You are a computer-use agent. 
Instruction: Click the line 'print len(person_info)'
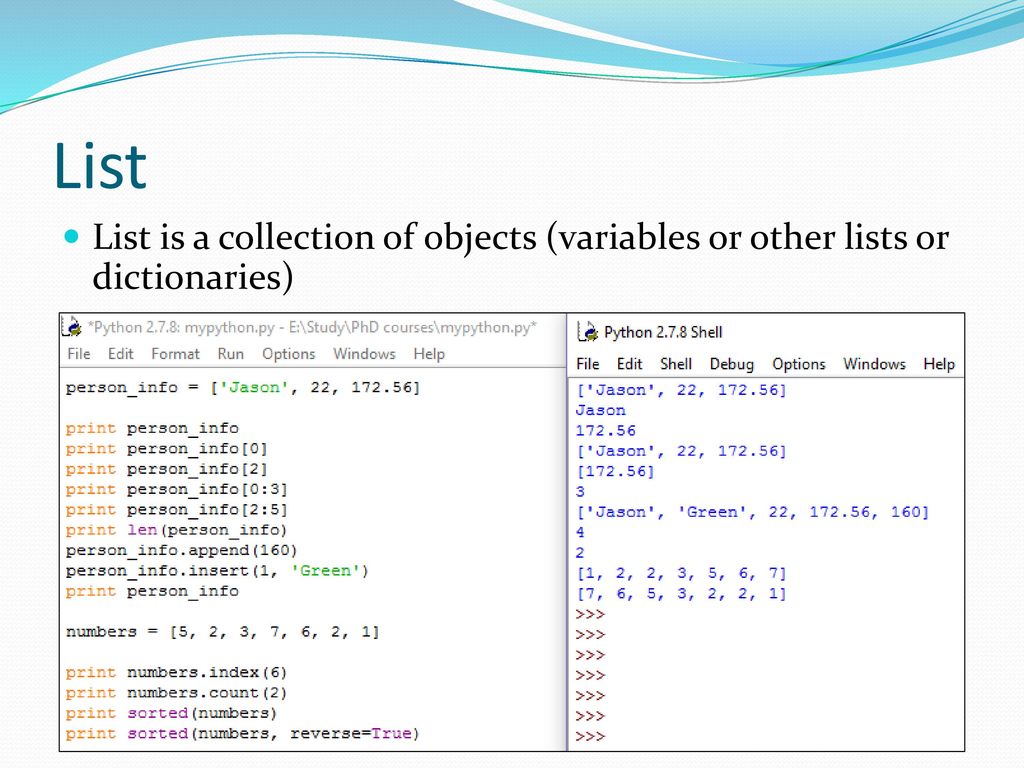[176, 530]
